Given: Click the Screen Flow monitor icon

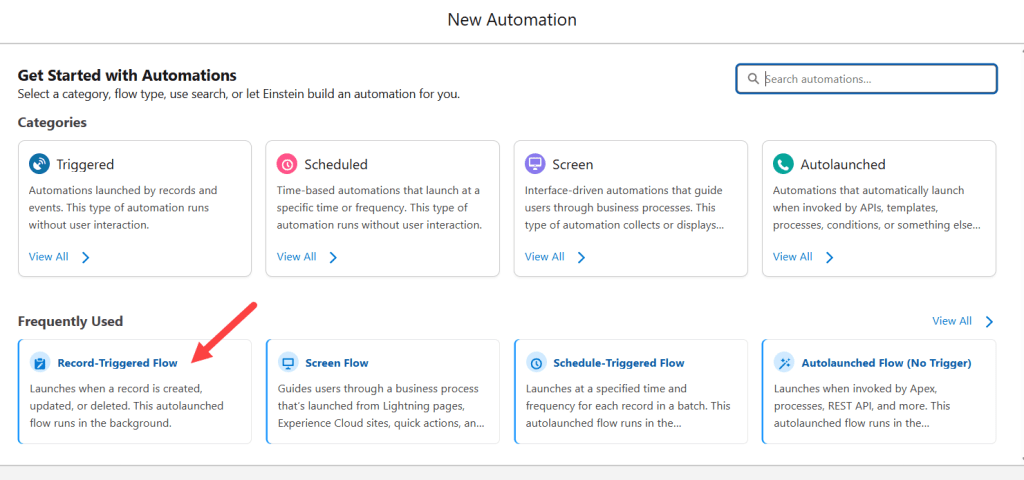Looking at the screenshot, I should [288, 363].
